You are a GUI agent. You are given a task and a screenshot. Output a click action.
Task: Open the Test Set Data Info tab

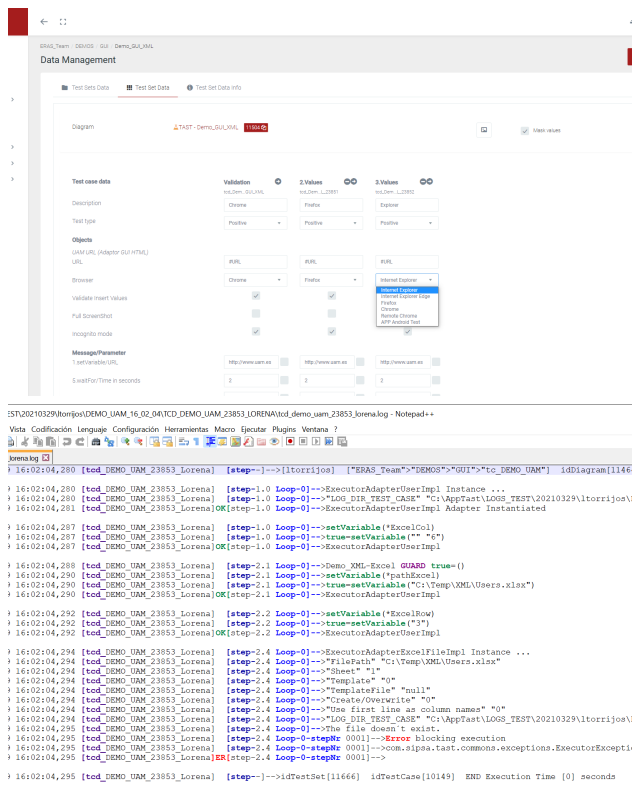[213, 88]
